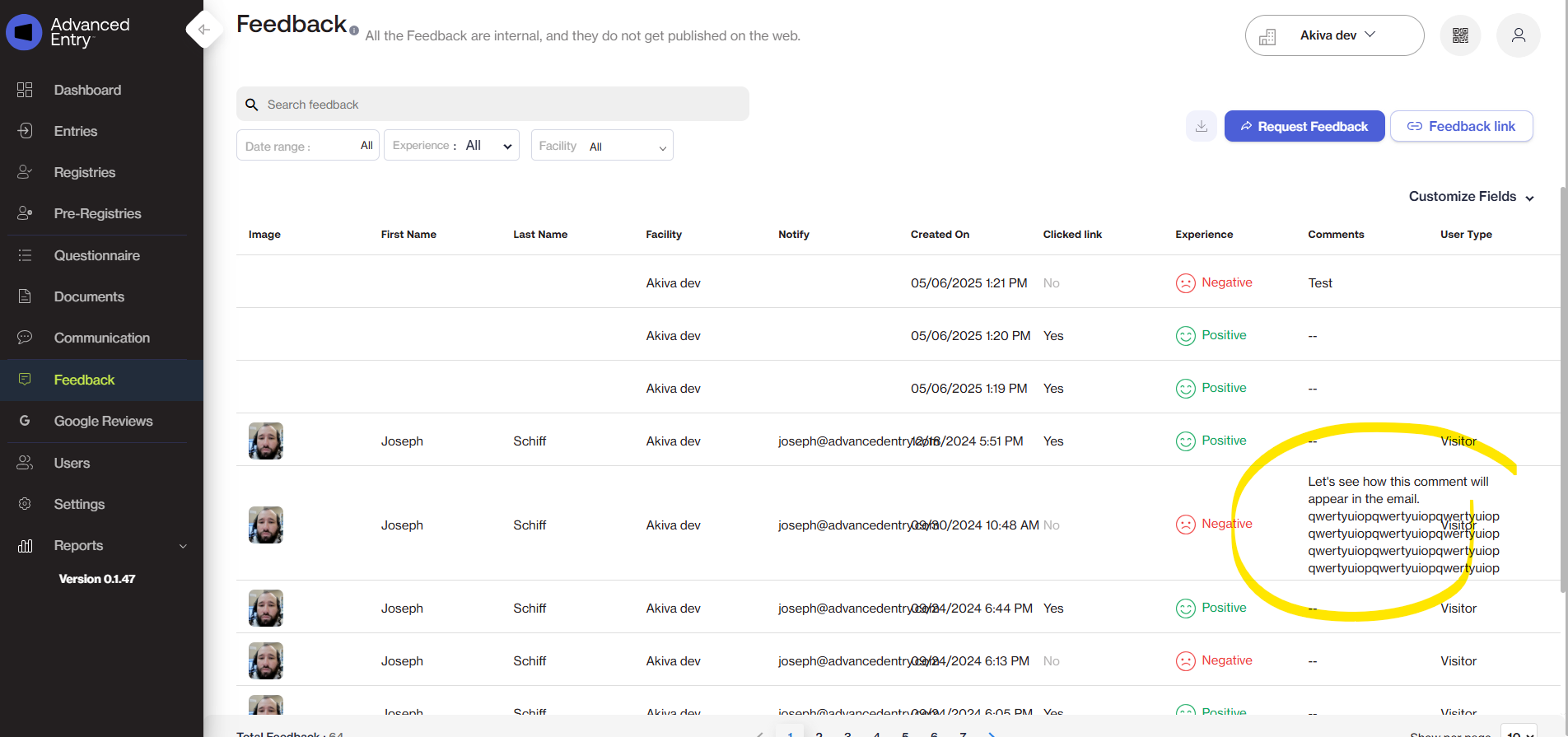Expand the Experience filter dropdown
This screenshot has width=1568, height=737.
click(x=451, y=146)
